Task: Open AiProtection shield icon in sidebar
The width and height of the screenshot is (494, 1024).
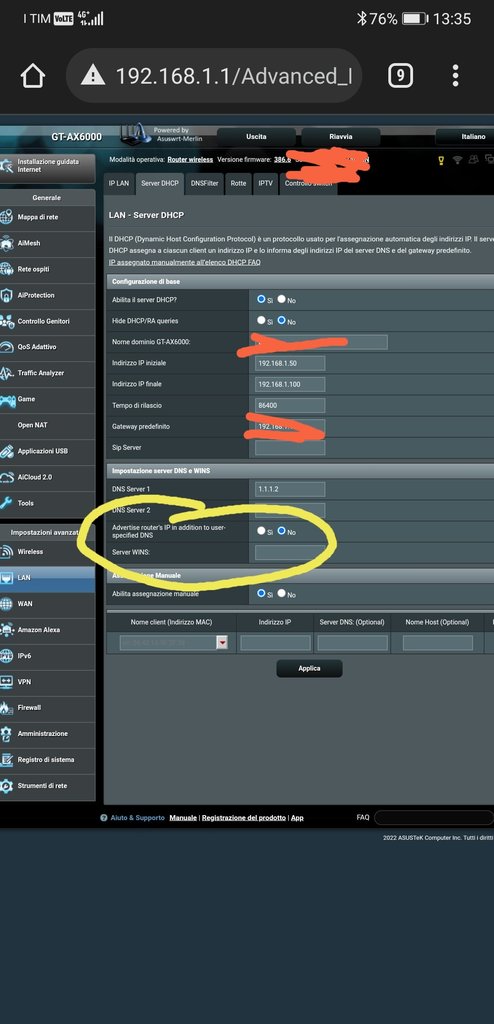Action: pos(7,295)
